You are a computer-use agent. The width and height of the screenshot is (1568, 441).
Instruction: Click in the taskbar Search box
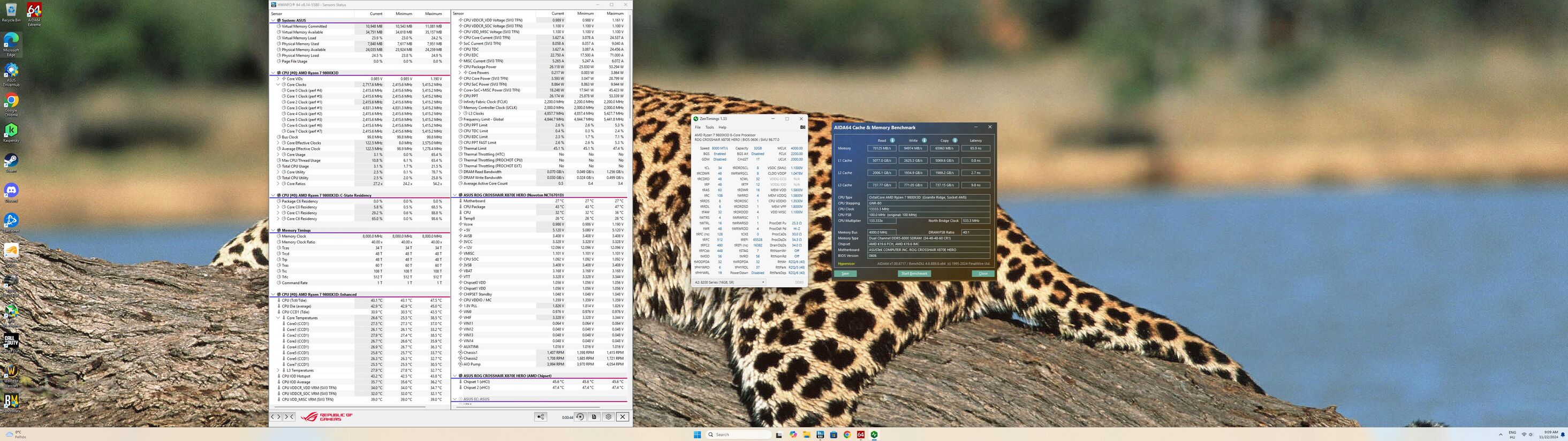[738, 434]
